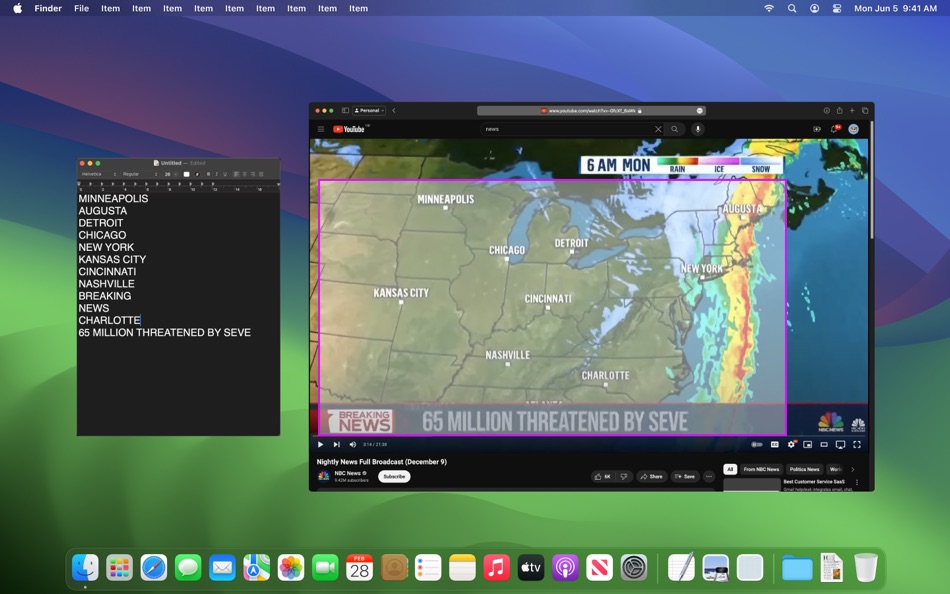Dislike the Nightly News video

[623, 476]
